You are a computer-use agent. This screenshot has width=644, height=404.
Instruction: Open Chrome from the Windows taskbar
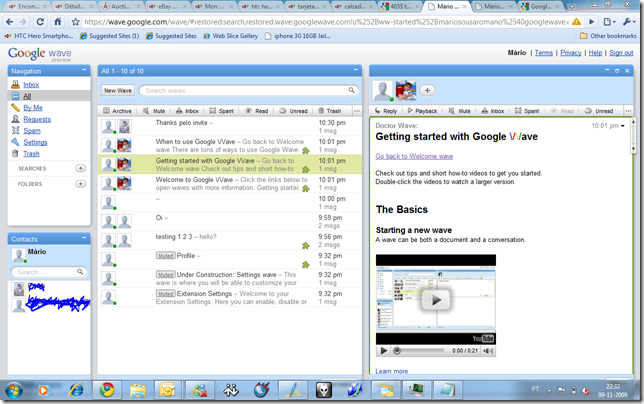tap(107, 390)
